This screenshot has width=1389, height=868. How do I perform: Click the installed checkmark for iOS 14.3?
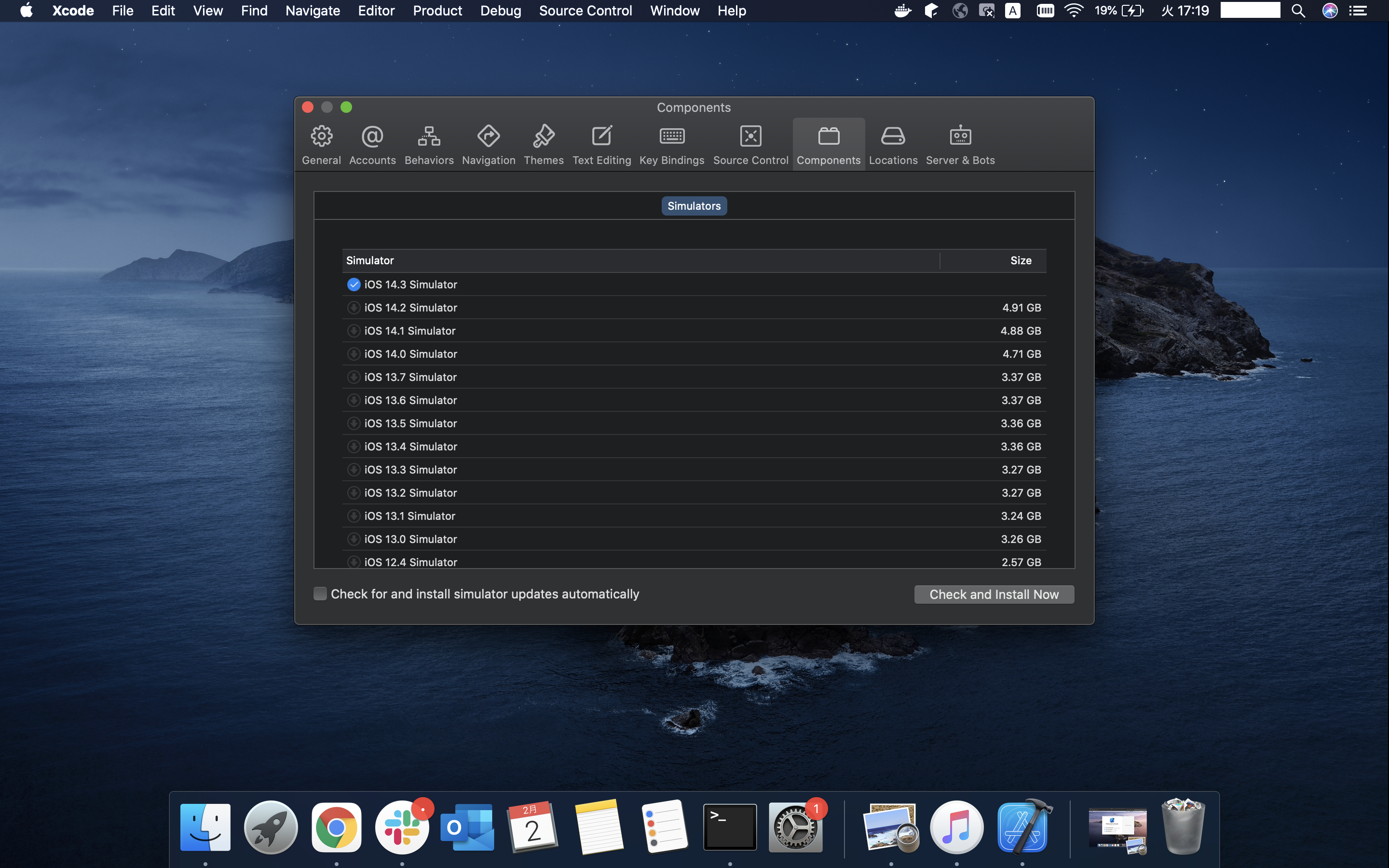point(354,284)
